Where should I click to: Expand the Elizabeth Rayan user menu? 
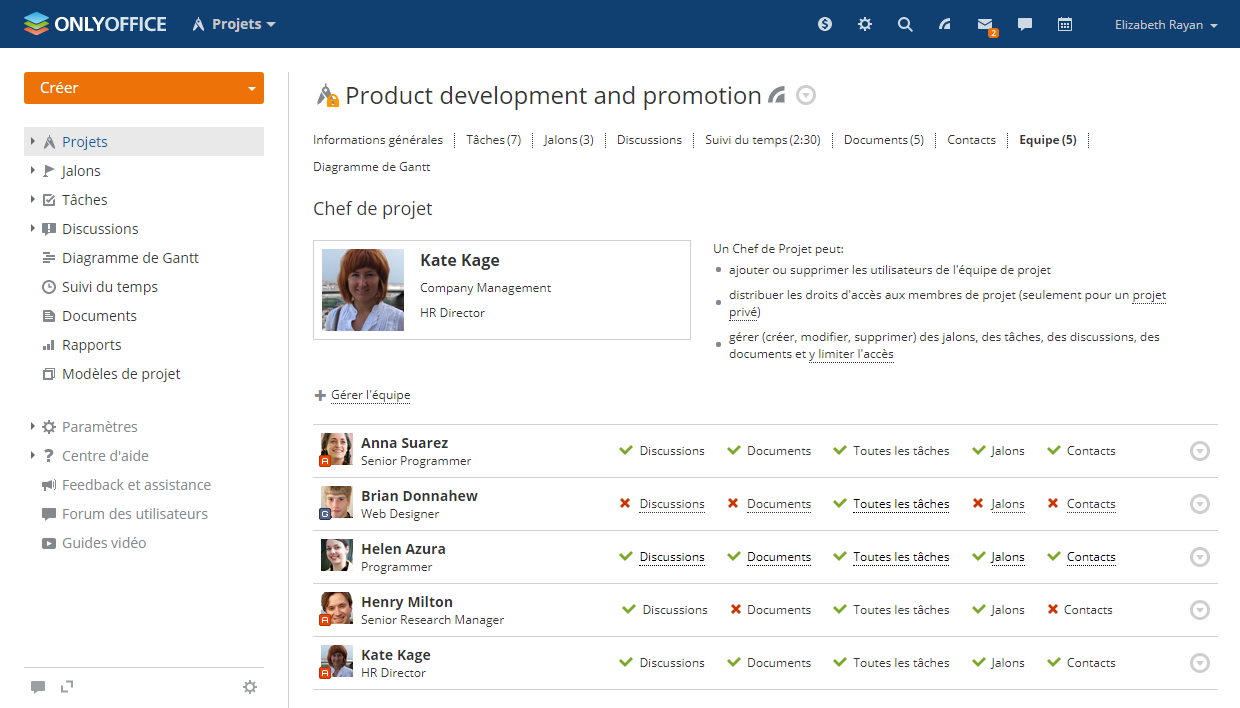point(1166,25)
